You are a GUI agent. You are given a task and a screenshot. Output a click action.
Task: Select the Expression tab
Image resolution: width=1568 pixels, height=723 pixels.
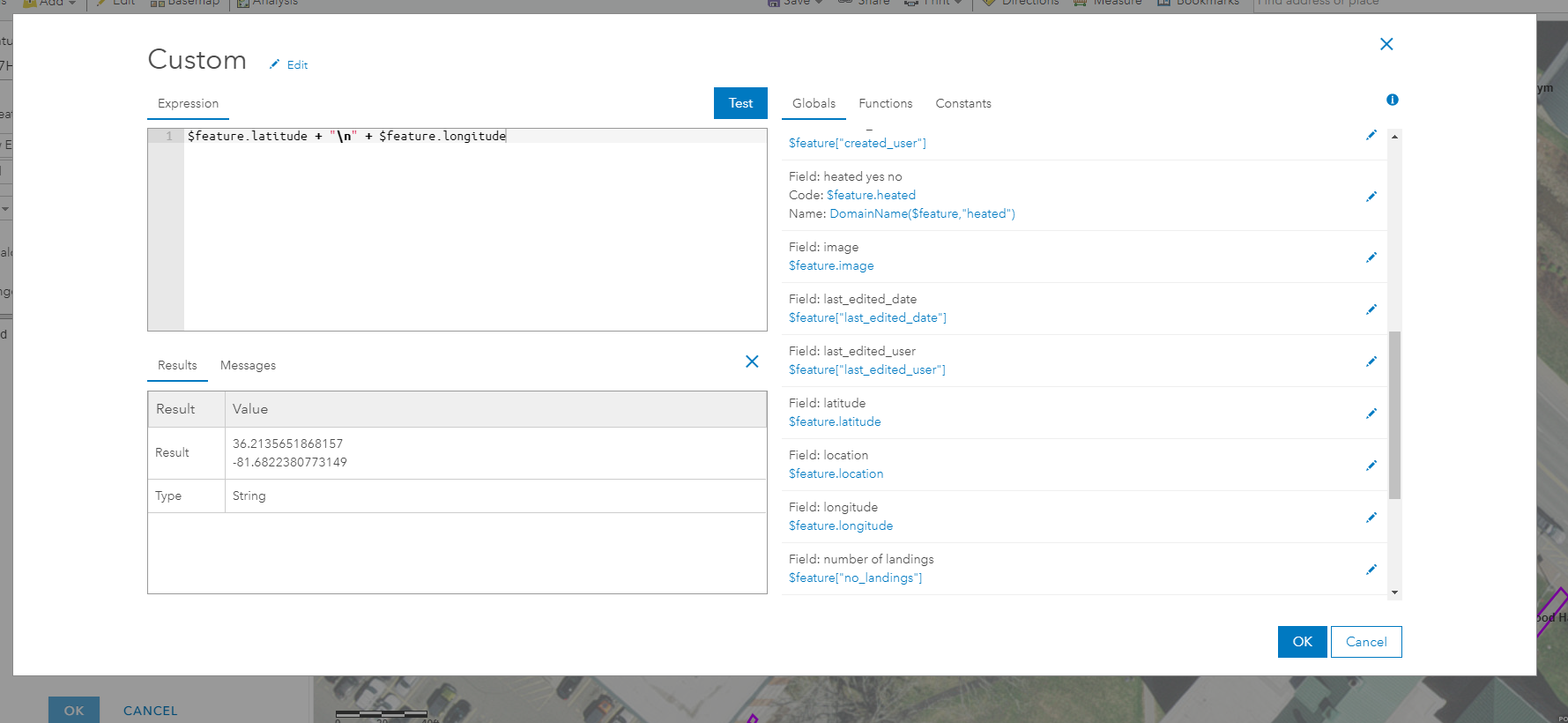pyautogui.click(x=188, y=103)
